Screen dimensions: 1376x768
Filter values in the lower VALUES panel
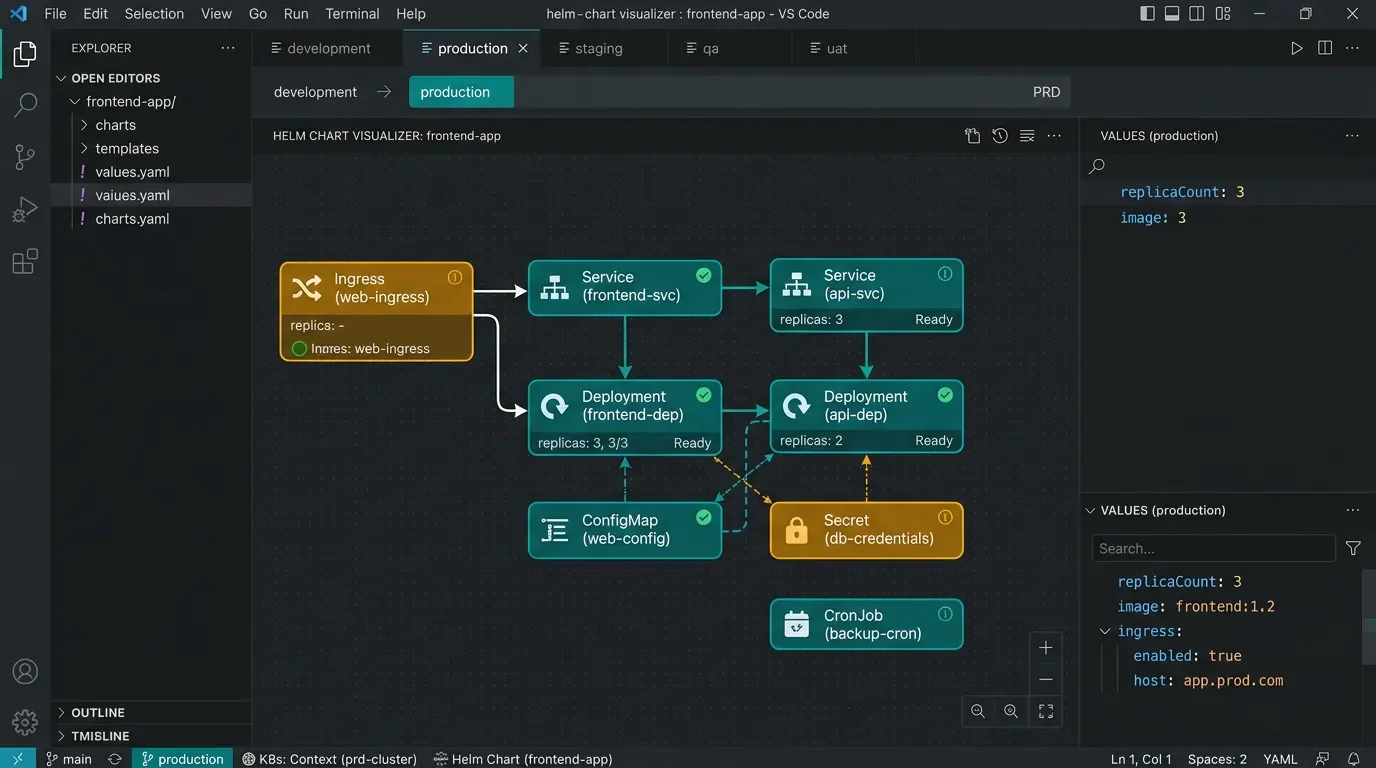pos(1353,548)
